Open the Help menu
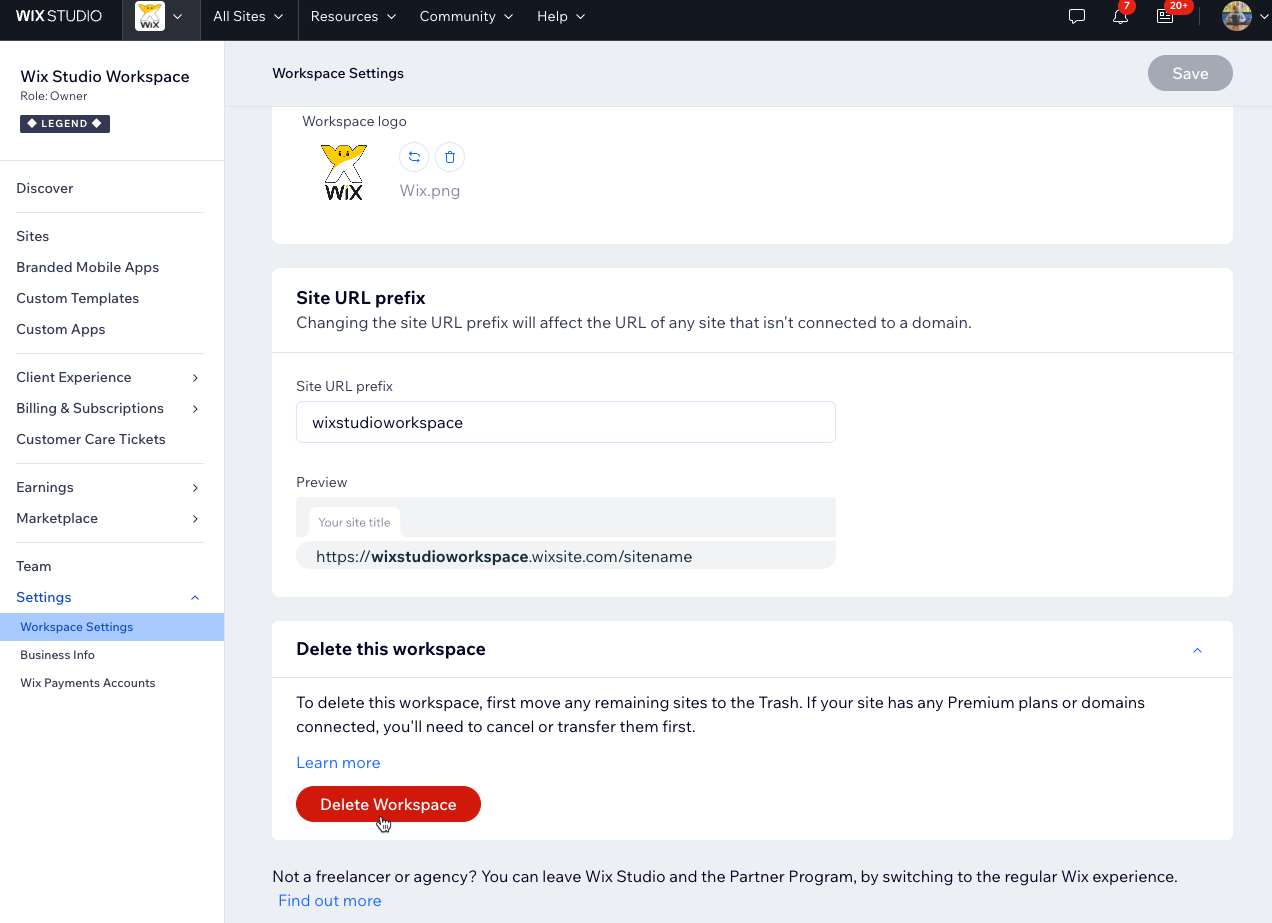Screen dimensions: 1272x923 click(x=561, y=17)
